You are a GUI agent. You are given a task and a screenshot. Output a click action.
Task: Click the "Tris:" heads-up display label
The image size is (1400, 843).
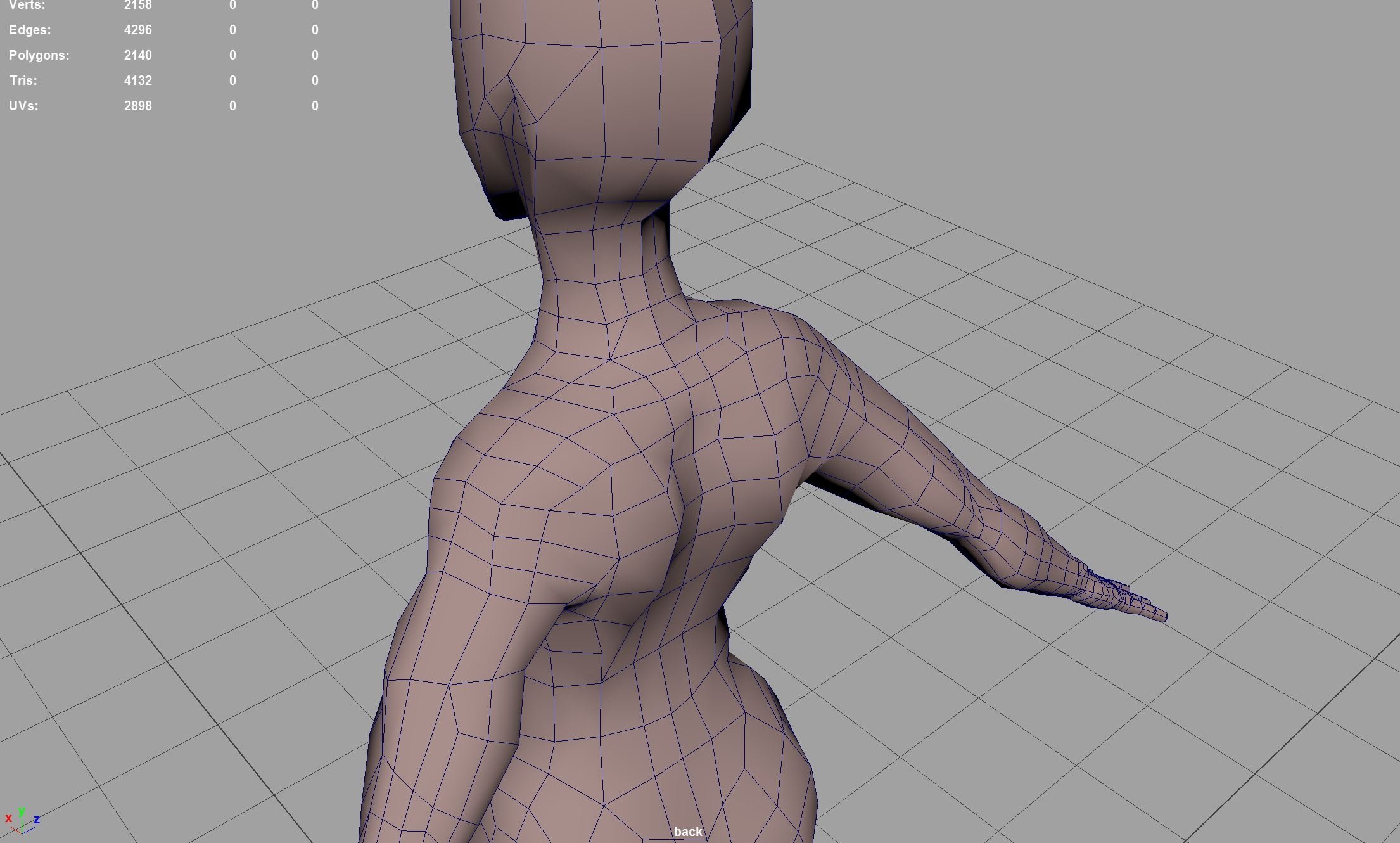click(23, 80)
